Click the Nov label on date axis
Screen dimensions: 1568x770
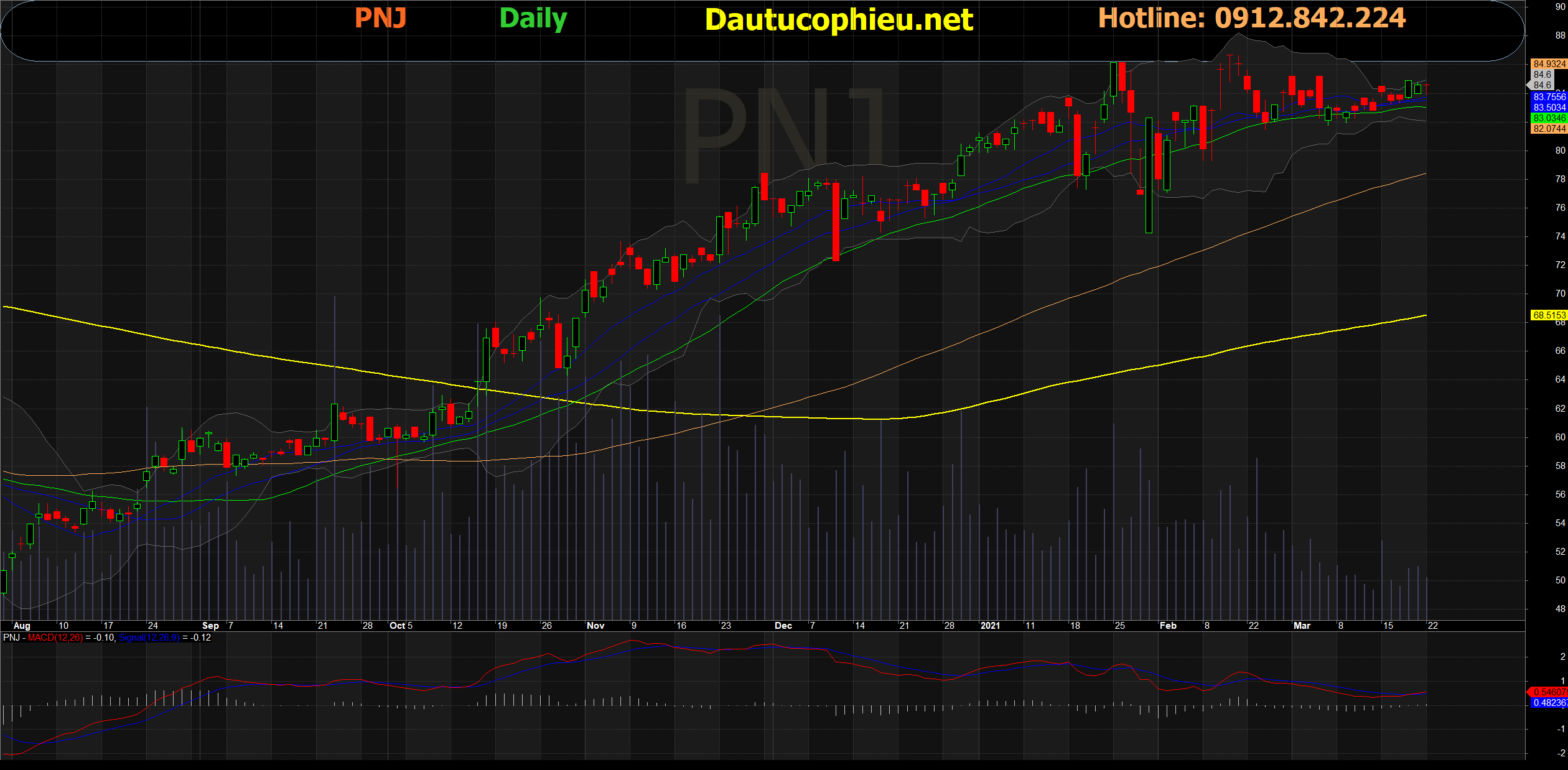point(595,626)
